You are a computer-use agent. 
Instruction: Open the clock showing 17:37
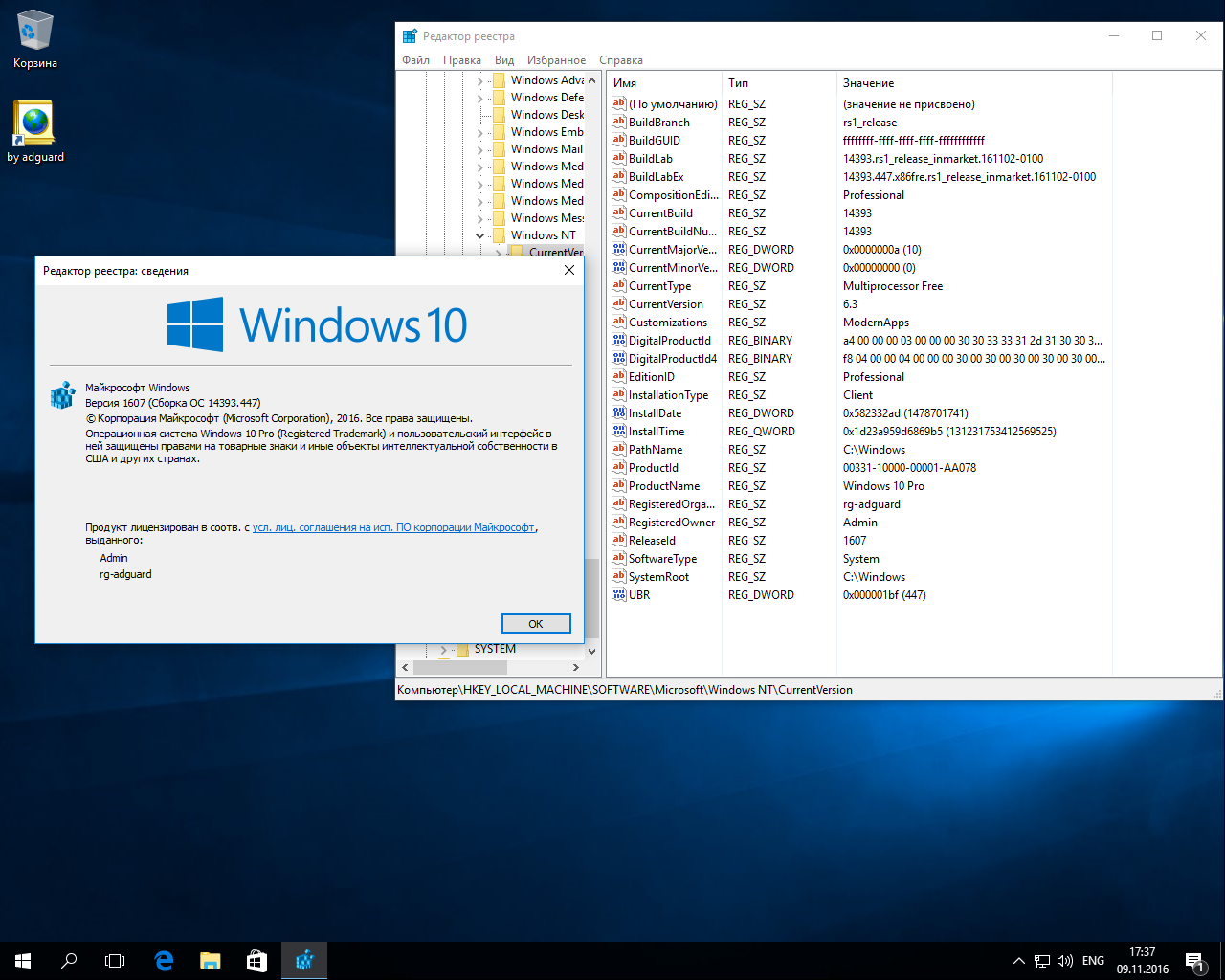(1142, 961)
